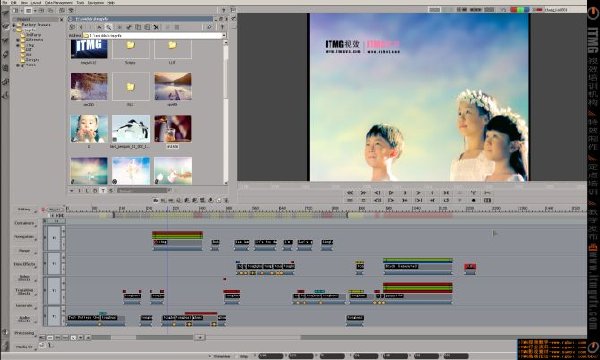Pause playback in the viewer
This screenshot has height=360, width=600.
point(405,193)
